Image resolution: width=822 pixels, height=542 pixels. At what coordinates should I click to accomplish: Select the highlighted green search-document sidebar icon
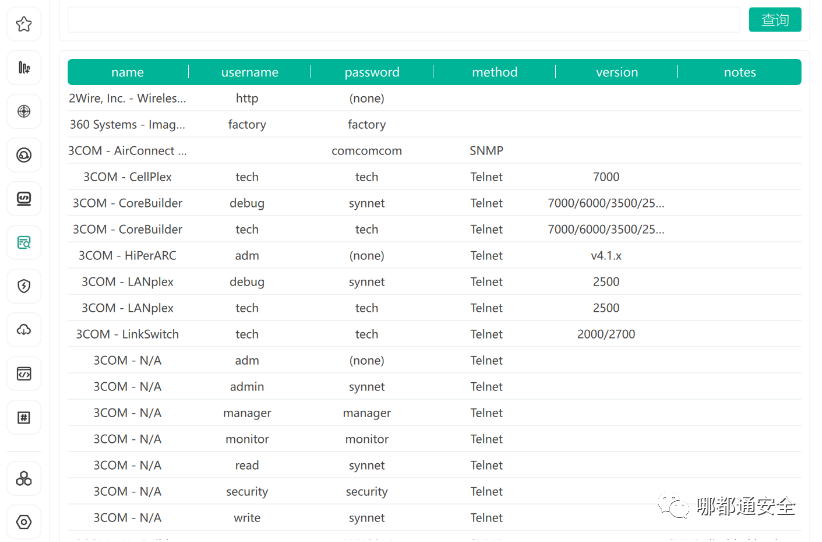(x=24, y=242)
